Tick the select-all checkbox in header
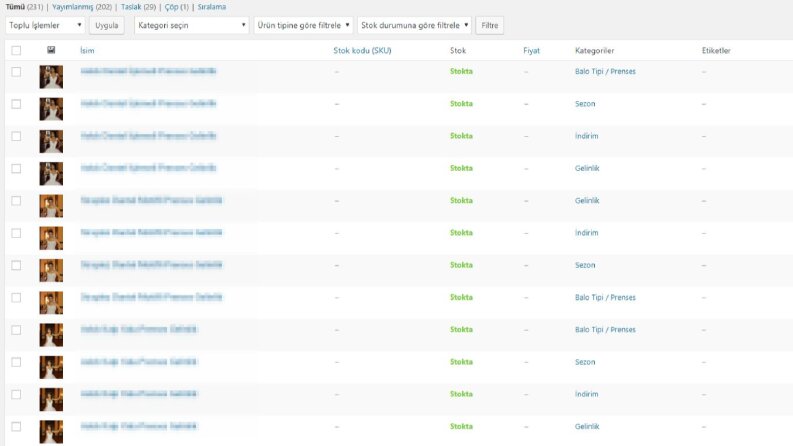This screenshot has width=793, height=446. pos(16,50)
